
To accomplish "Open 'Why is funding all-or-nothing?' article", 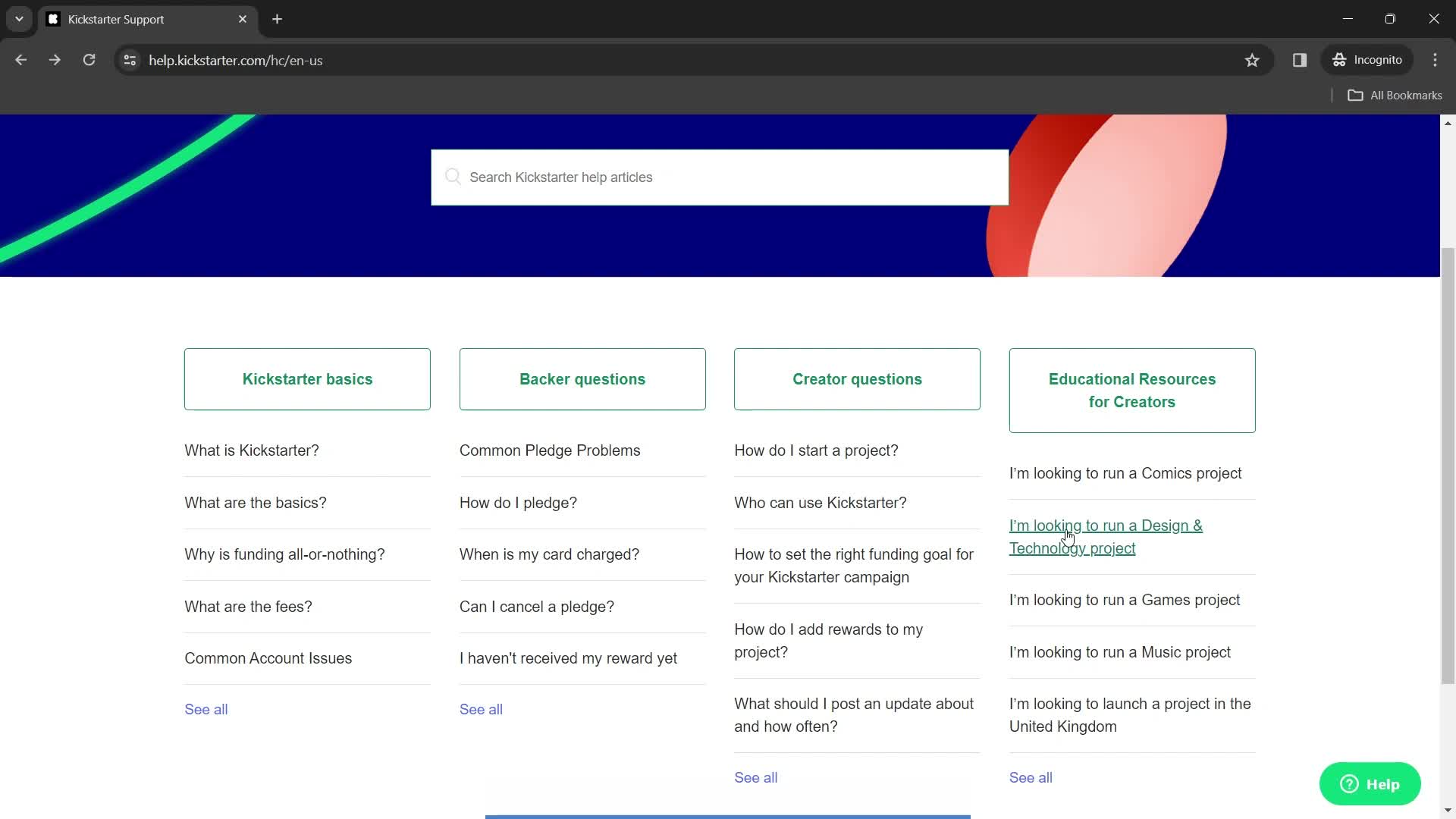I will (284, 554).
